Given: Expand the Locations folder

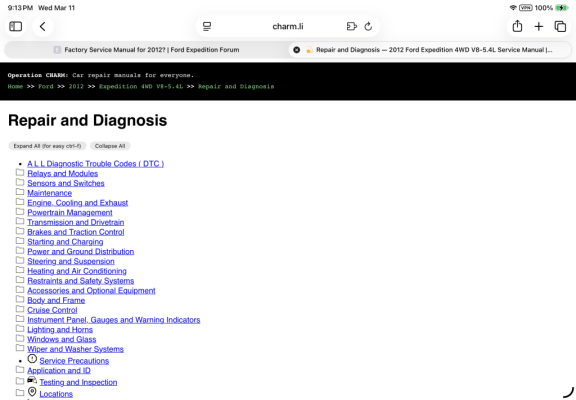Looking at the screenshot, I should pos(20,393).
